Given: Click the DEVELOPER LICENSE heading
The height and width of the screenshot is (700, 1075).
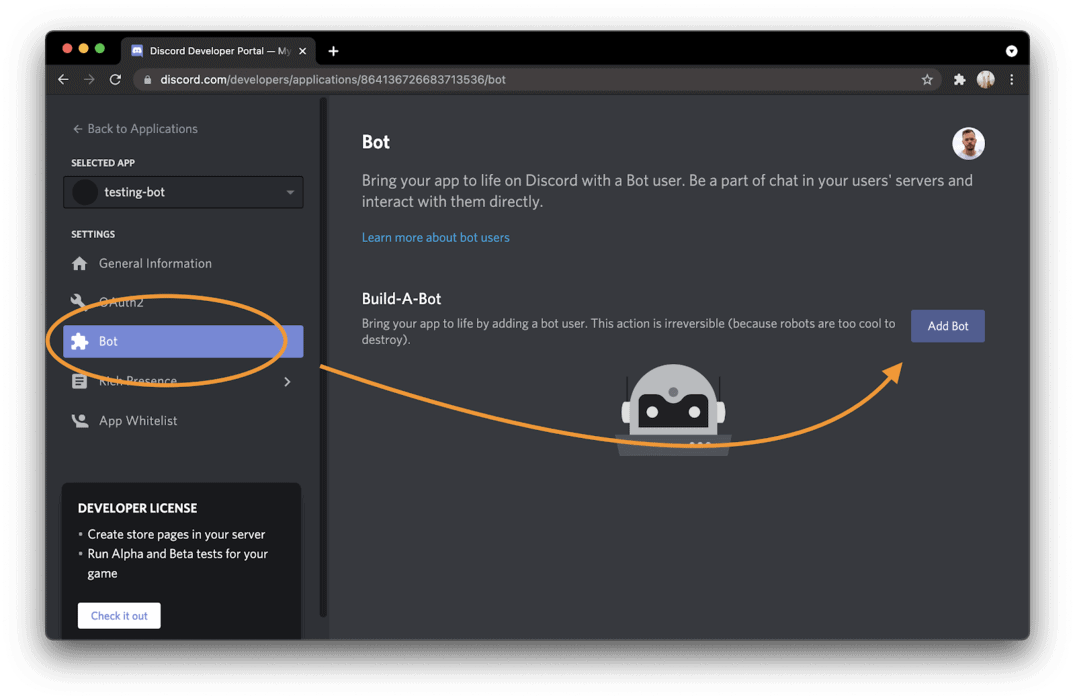Looking at the screenshot, I should (x=137, y=508).
